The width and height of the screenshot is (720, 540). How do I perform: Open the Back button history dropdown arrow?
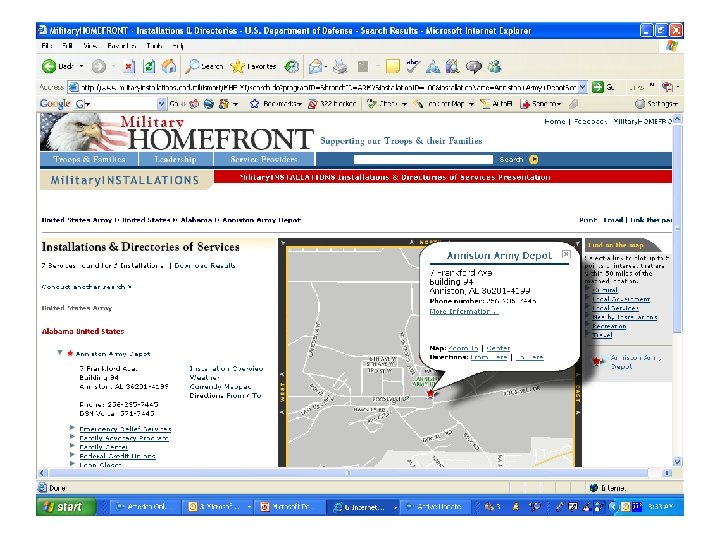coord(82,67)
